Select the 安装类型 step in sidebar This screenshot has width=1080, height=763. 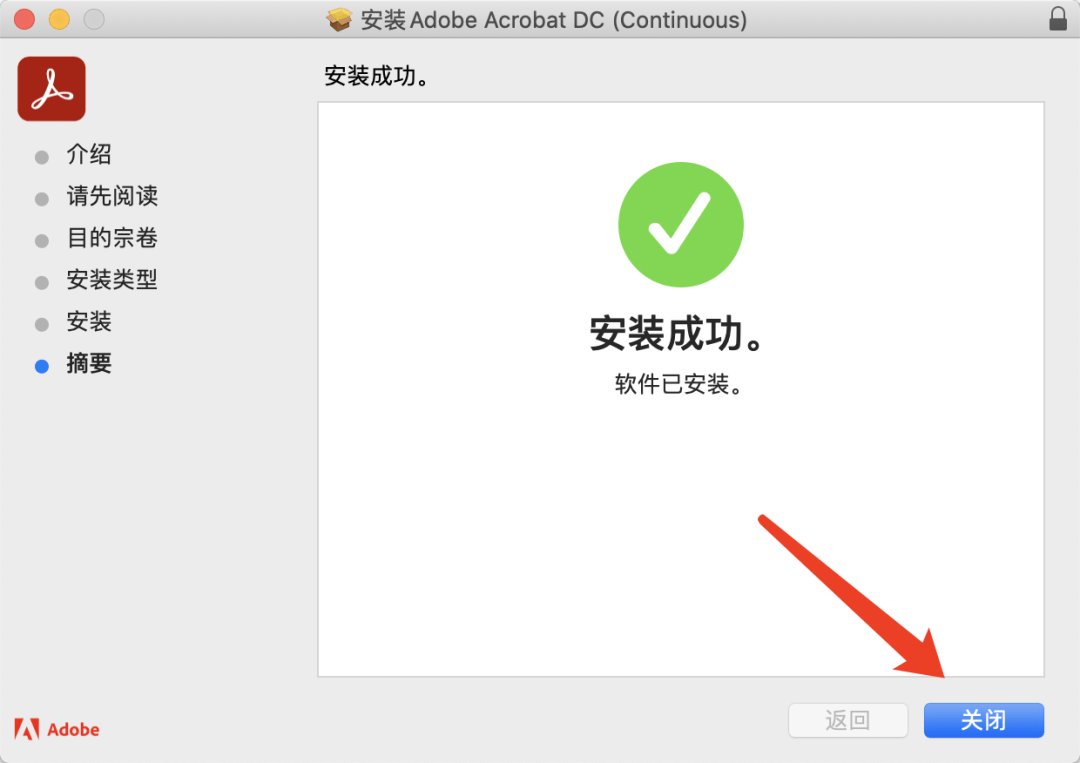coord(112,280)
